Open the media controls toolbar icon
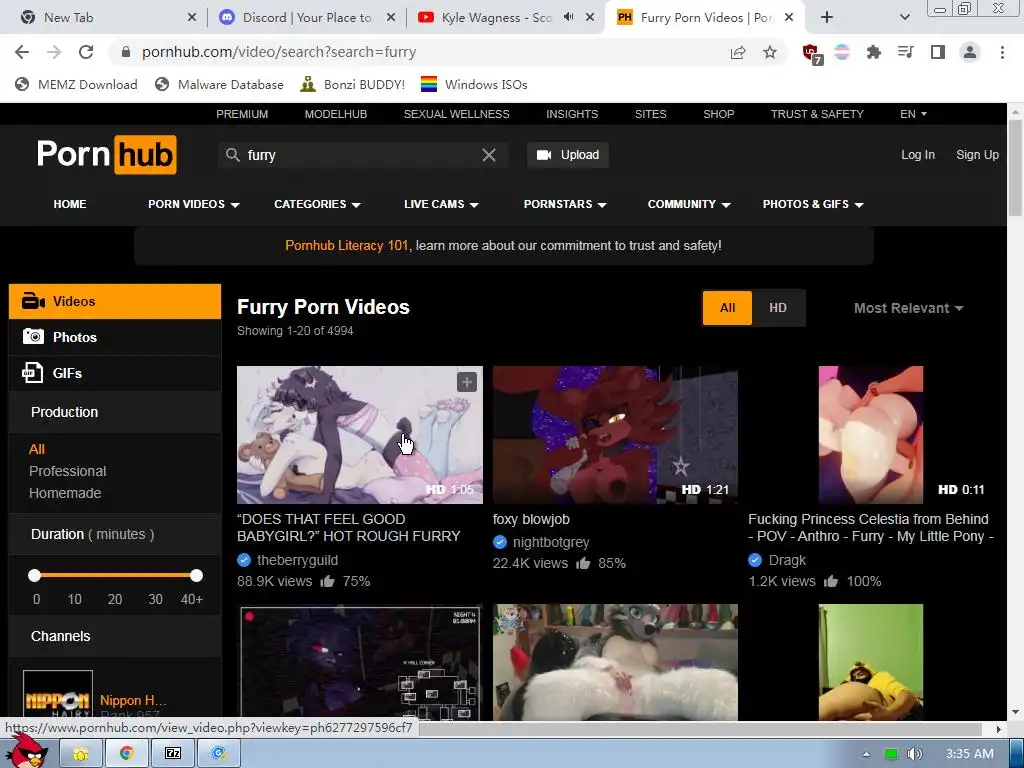Image resolution: width=1024 pixels, height=768 pixels. (x=906, y=52)
